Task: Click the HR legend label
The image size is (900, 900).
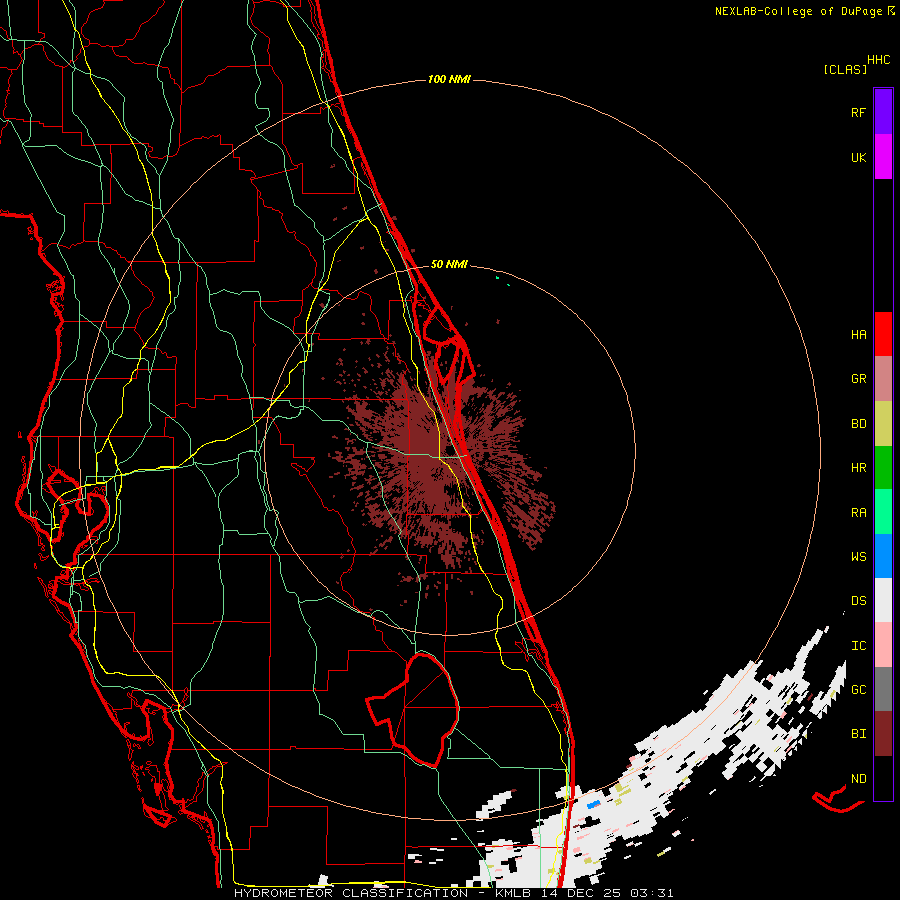Action: pos(858,468)
